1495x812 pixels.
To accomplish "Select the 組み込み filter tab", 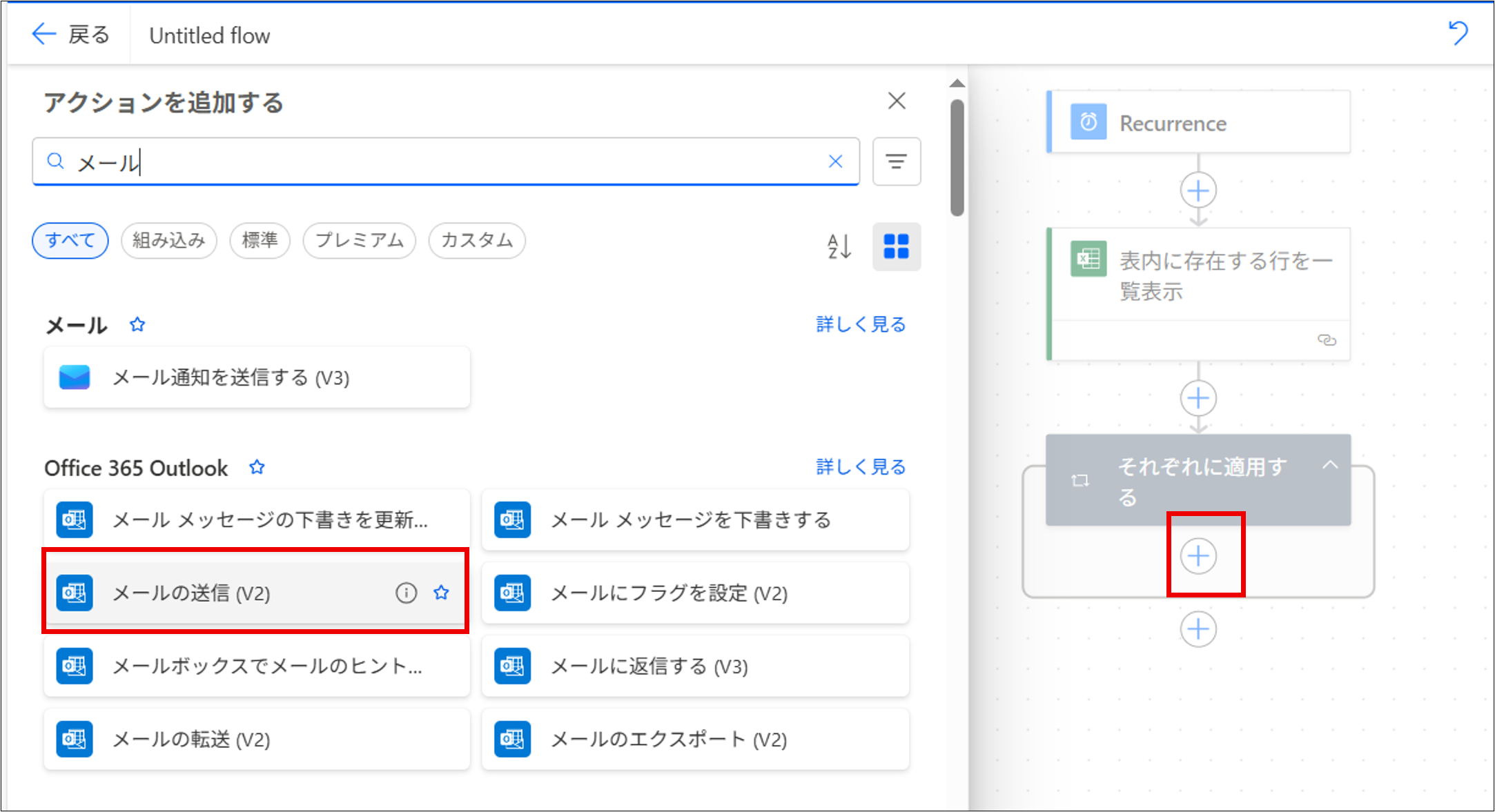I will pos(169,240).
